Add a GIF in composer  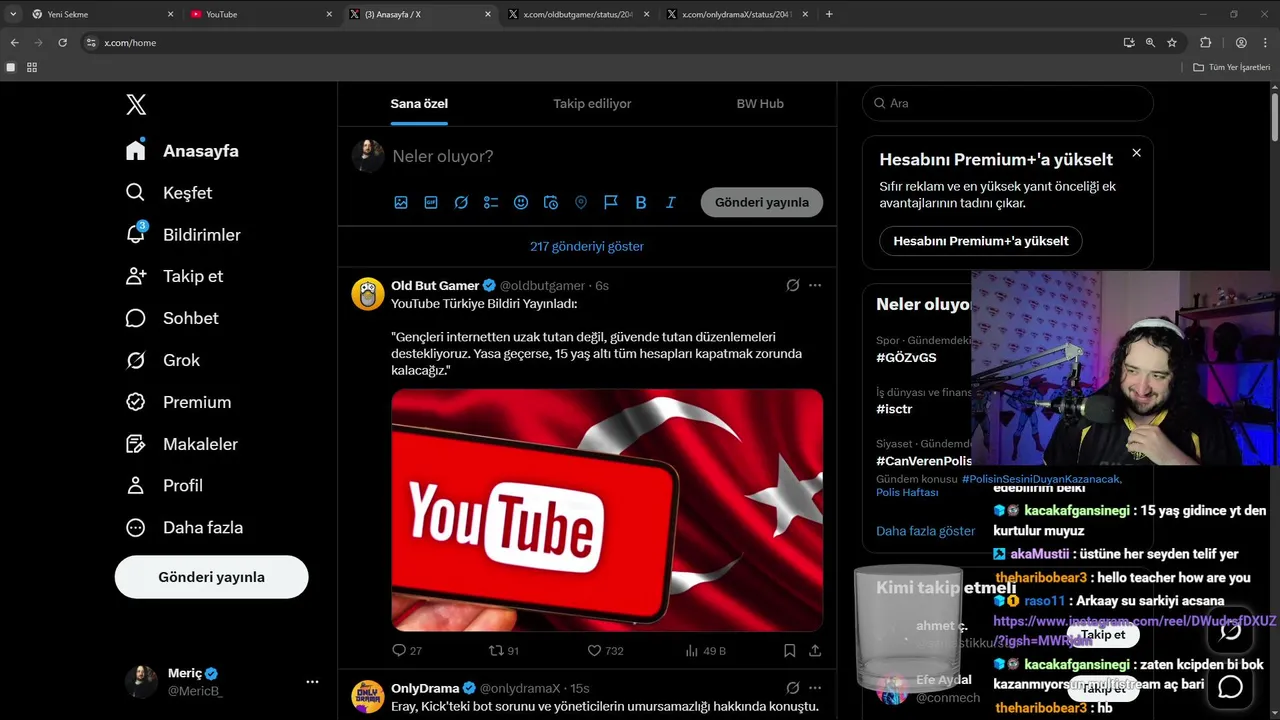pos(431,202)
